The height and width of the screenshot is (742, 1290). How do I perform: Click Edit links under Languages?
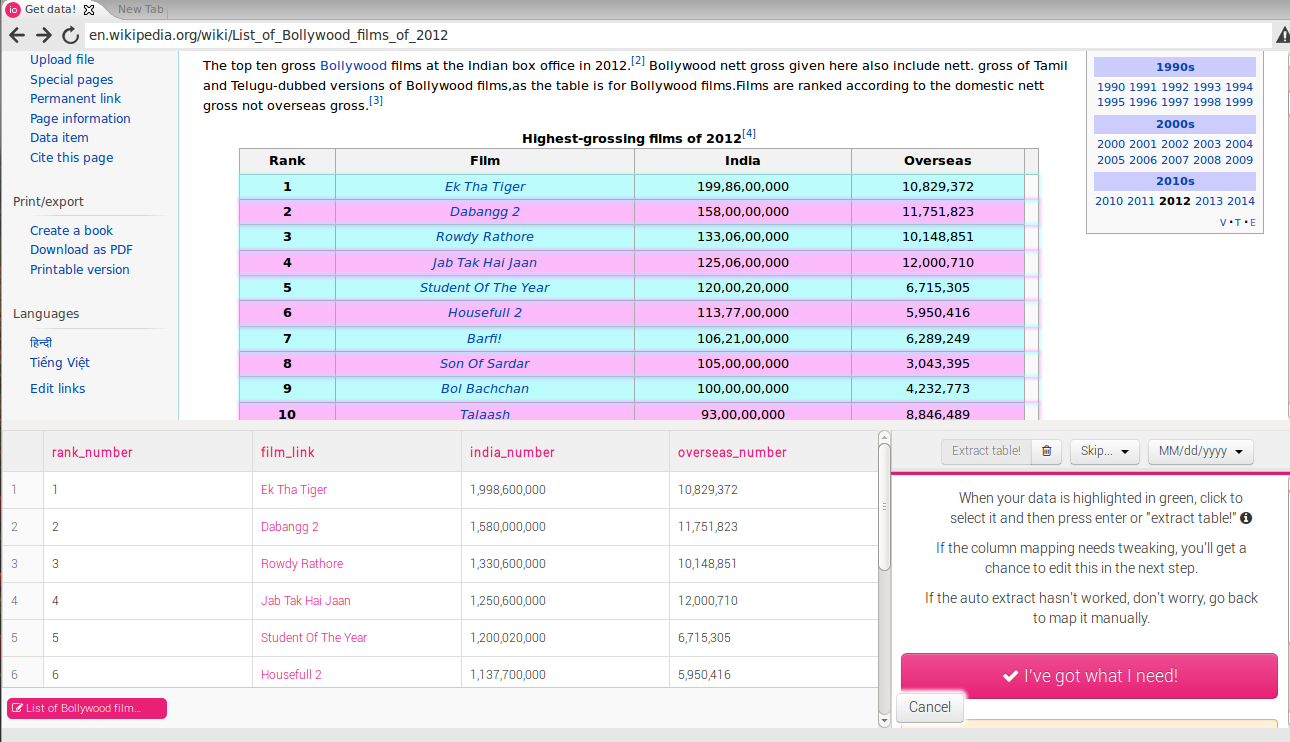57,388
